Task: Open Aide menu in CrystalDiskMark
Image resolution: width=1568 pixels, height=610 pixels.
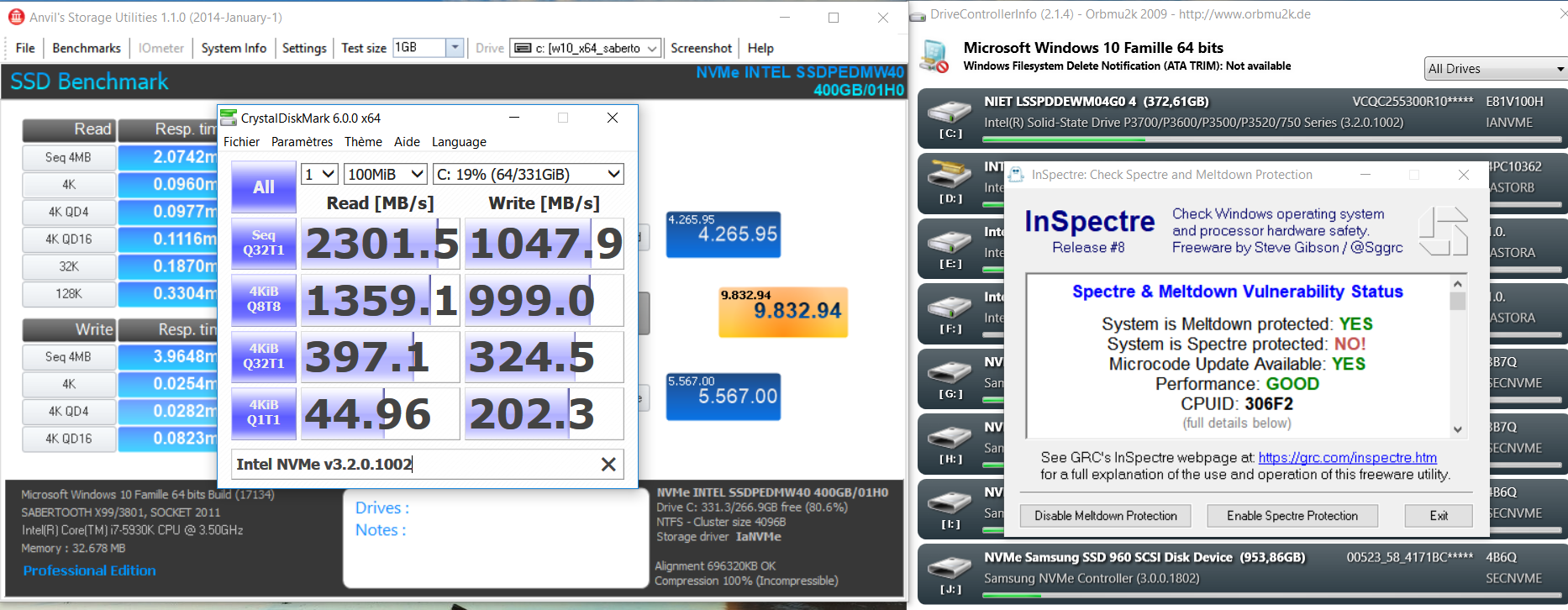Action: pos(407,141)
